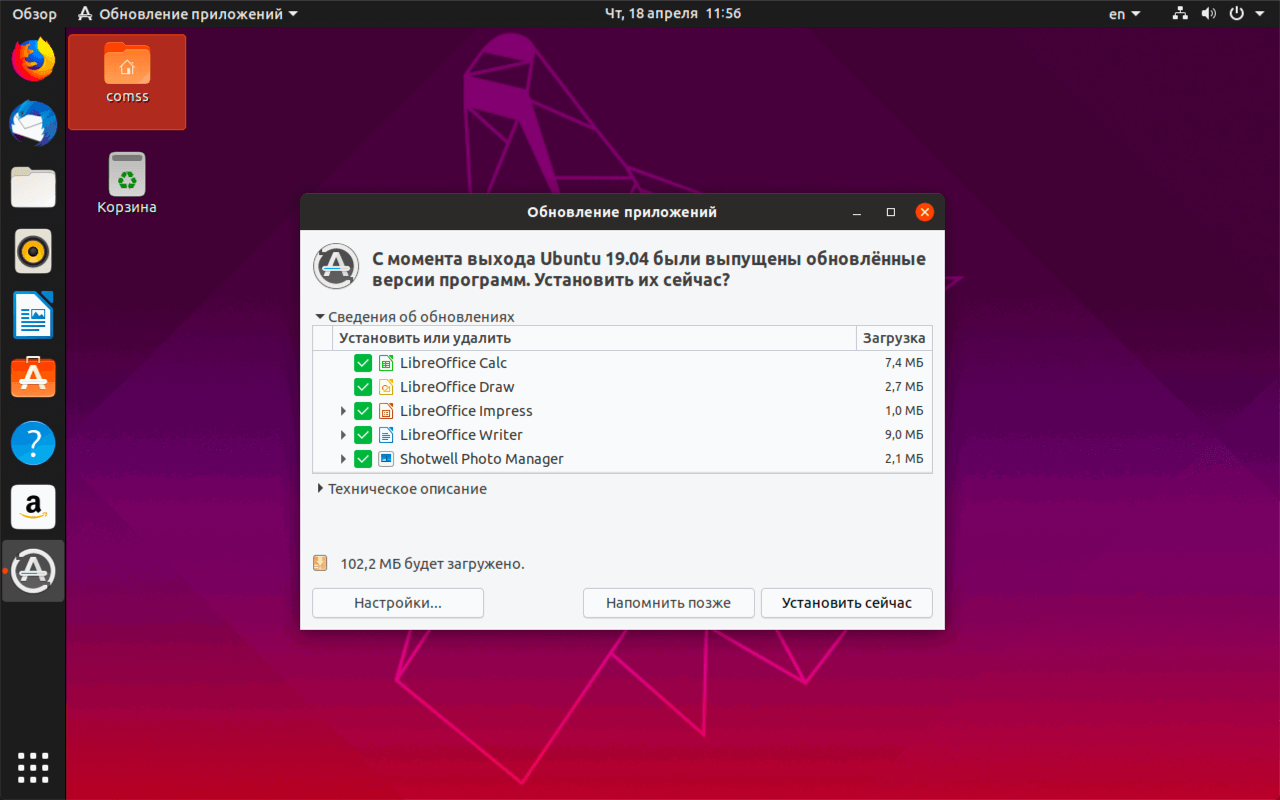
Task: Show the applications grid
Action: pos(33,766)
